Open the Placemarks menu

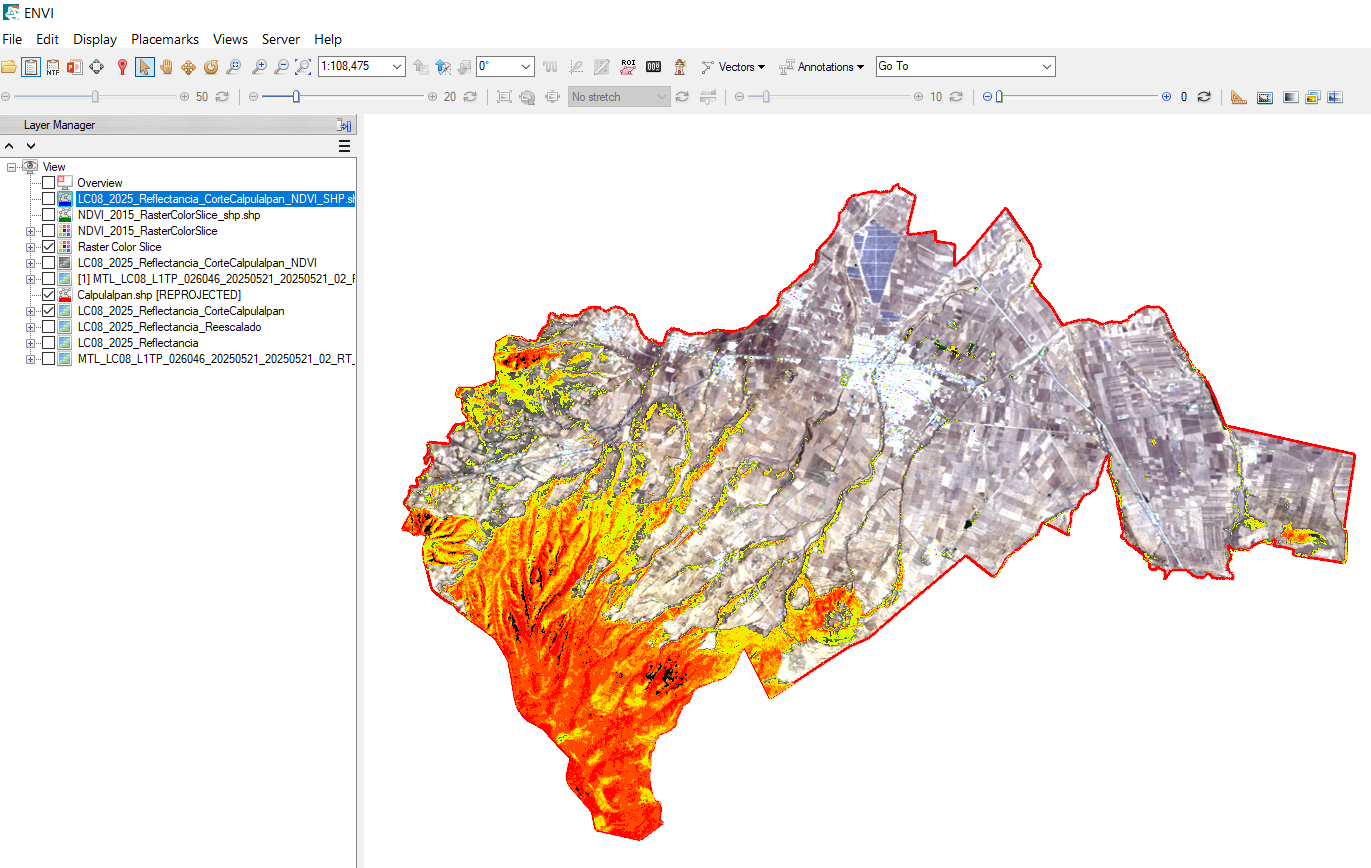tap(165, 39)
